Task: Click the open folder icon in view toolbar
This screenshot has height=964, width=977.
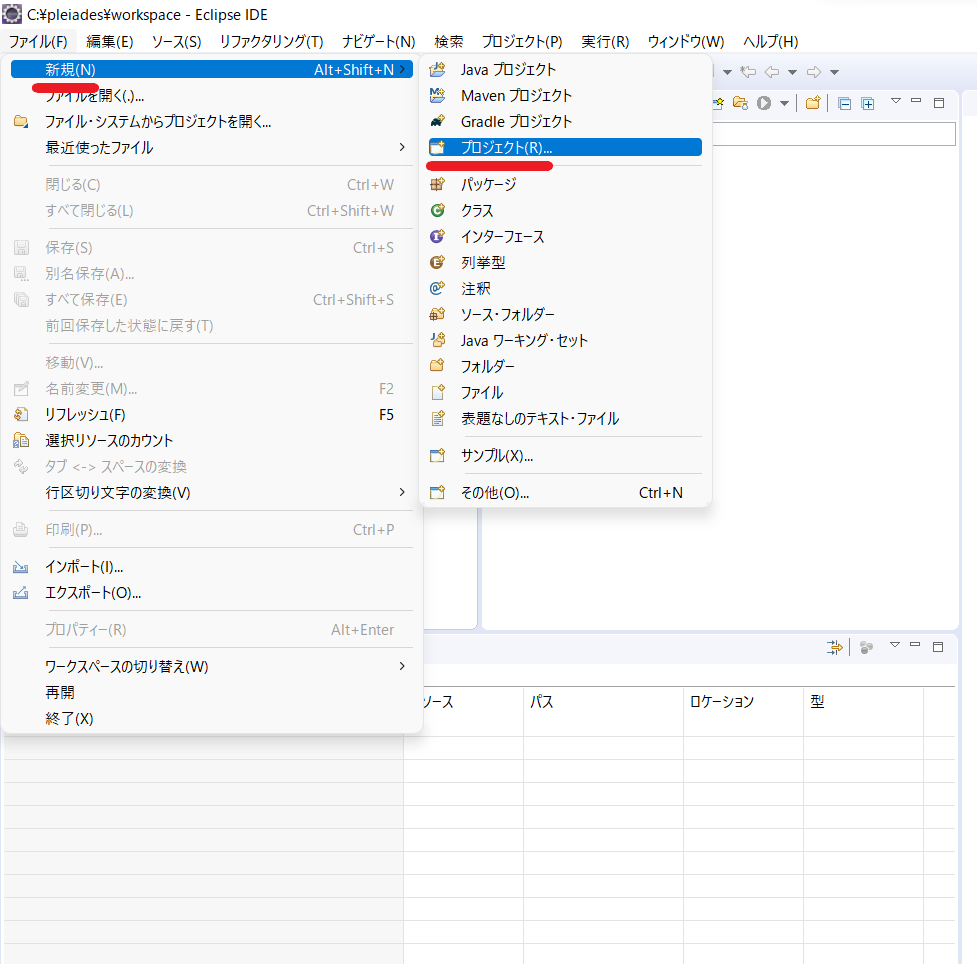Action: pos(740,103)
